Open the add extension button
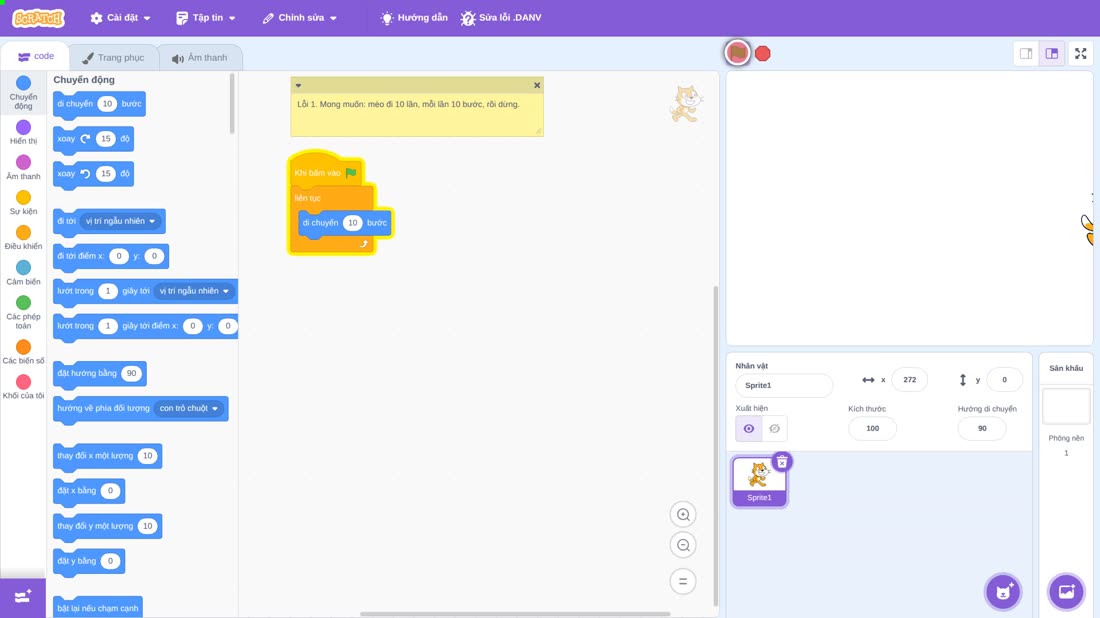1100x618 pixels. tap(22, 597)
